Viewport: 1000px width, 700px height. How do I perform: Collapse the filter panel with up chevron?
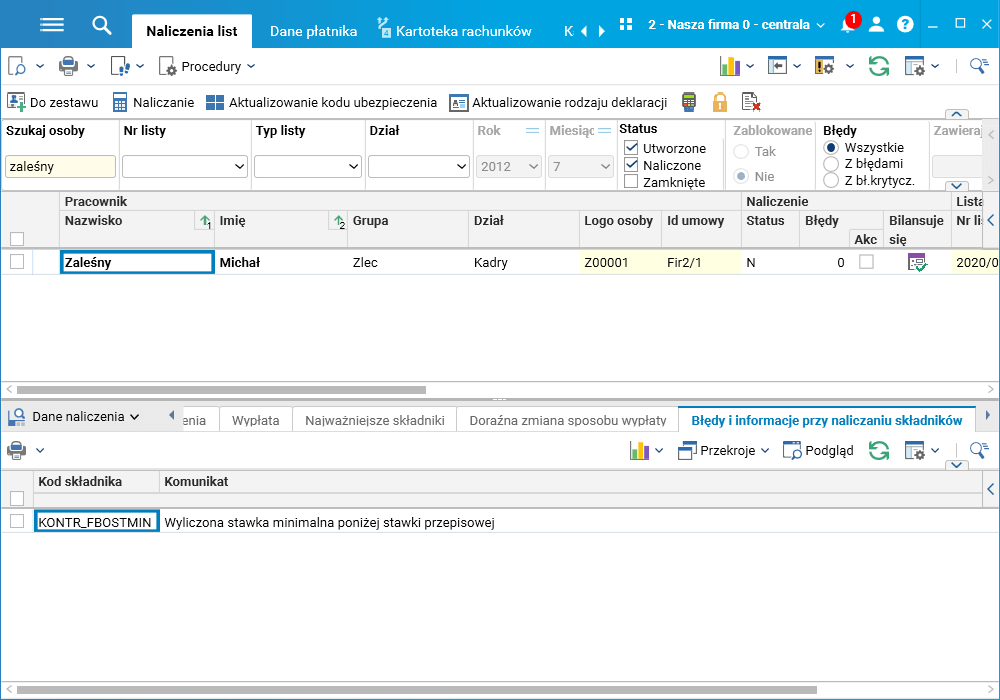click(x=956, y=114)
